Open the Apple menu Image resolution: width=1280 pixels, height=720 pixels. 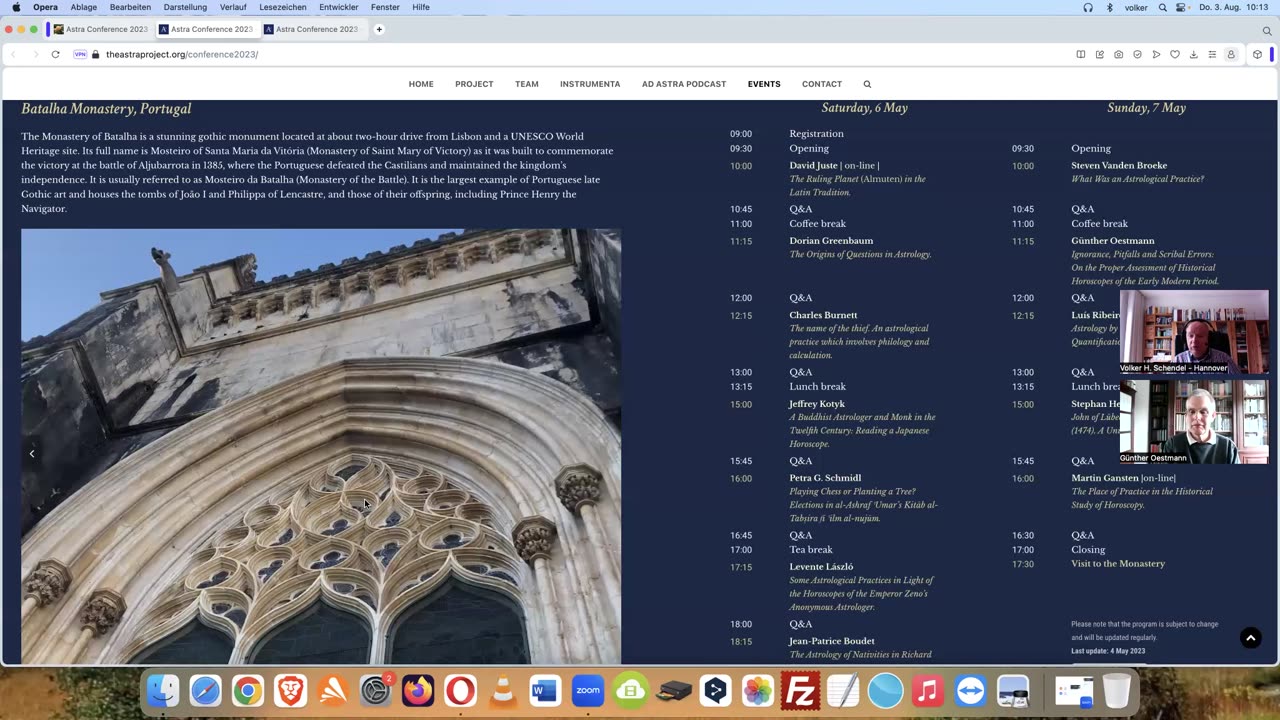(16, 7)
